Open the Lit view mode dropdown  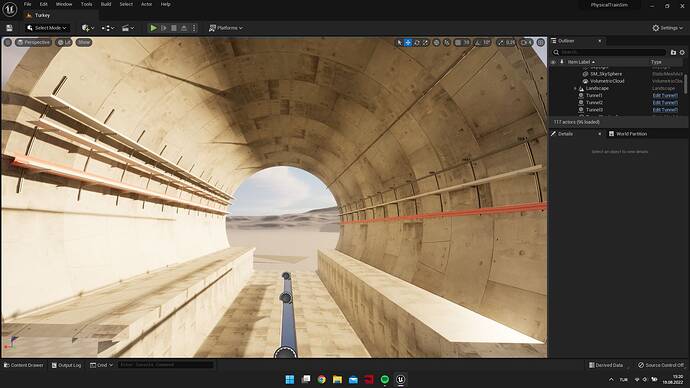pos(64,42)
